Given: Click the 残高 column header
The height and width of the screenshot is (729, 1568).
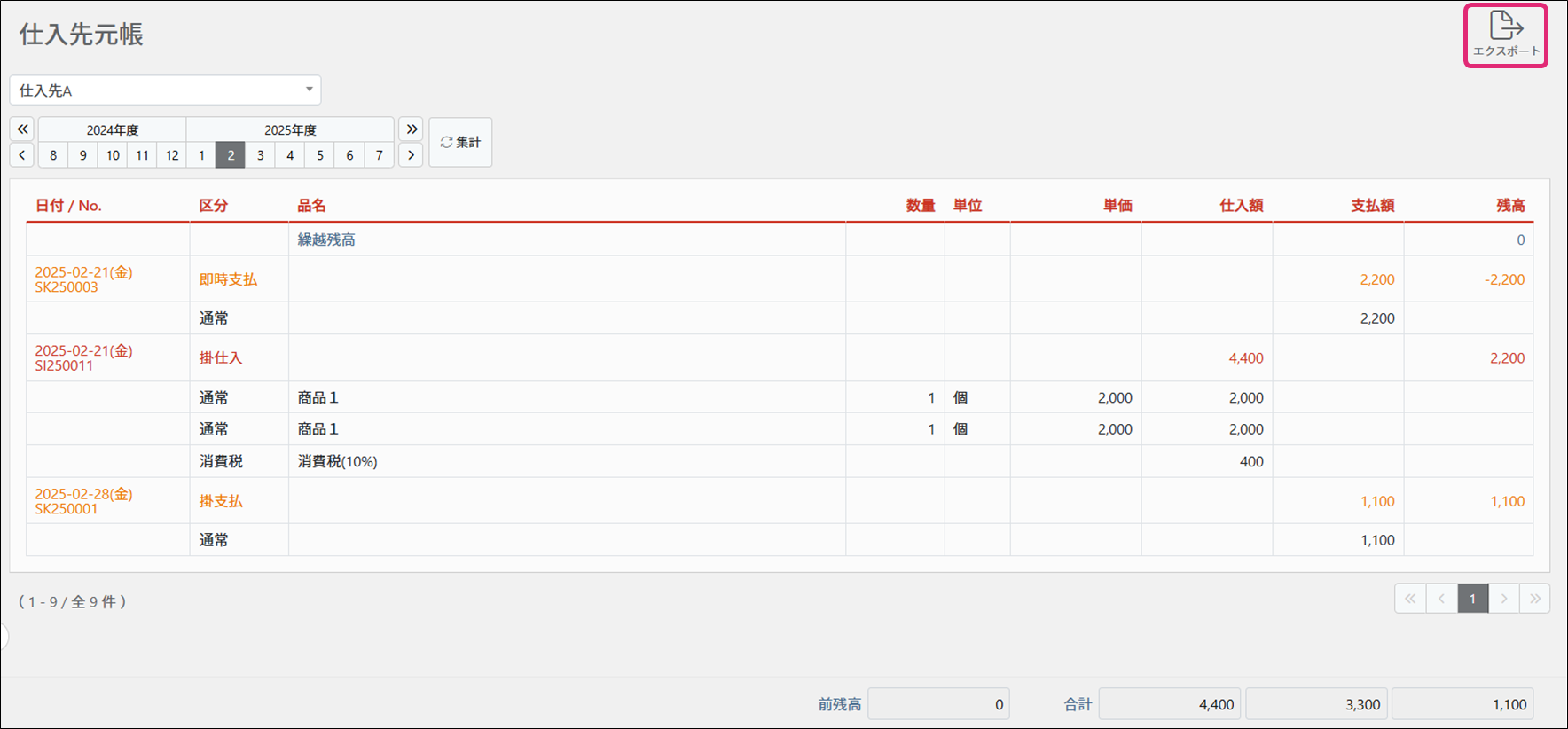Looking at the screenshot, I should pyautogui.click(x=1510, y=206).
